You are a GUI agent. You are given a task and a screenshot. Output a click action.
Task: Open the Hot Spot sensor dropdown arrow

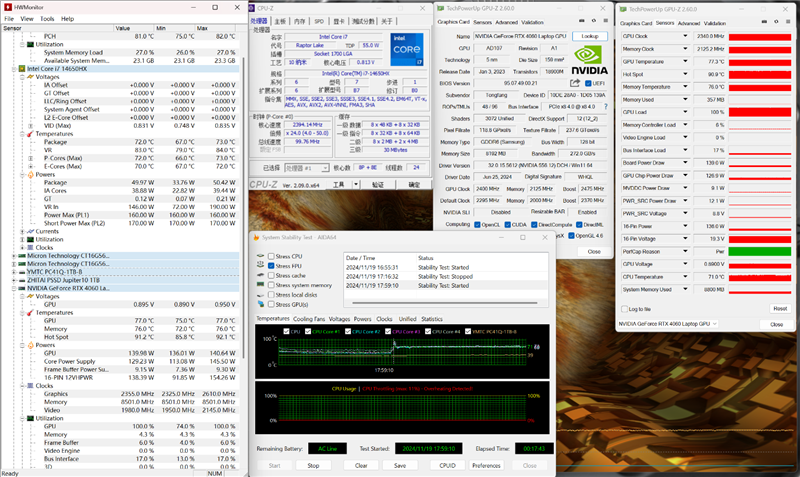click(x=685, y=74)
